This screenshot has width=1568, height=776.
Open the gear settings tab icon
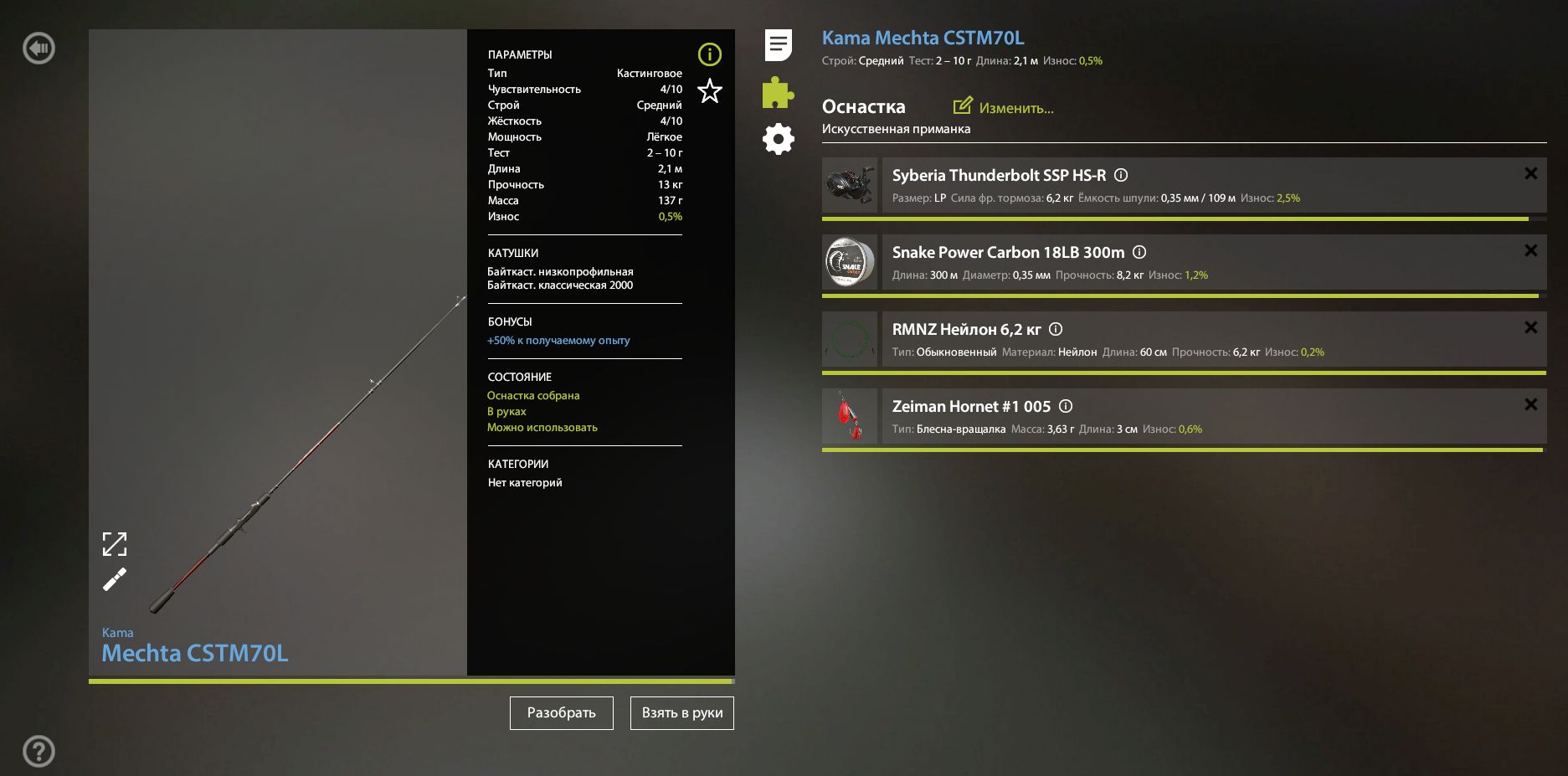coord(779,139)
